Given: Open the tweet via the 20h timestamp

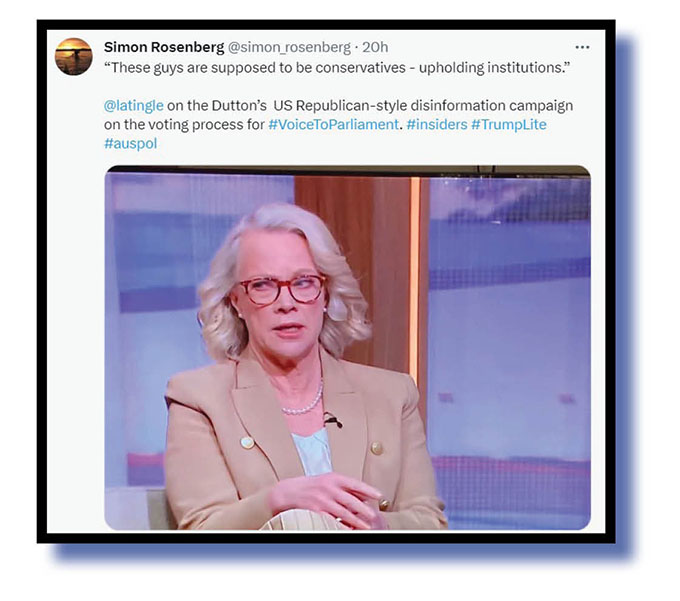Looking at the screenshot, I should point(375,47).
